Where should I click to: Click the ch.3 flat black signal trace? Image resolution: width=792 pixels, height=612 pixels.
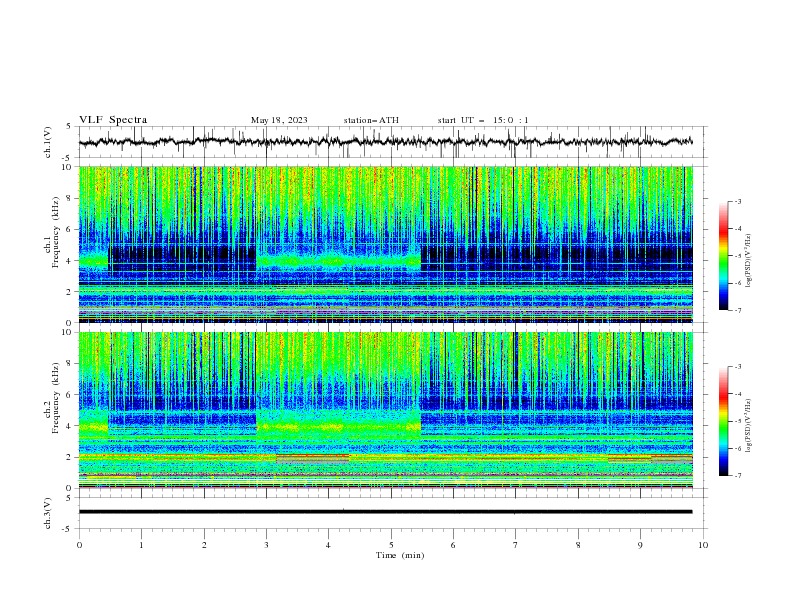click(385, 512)
